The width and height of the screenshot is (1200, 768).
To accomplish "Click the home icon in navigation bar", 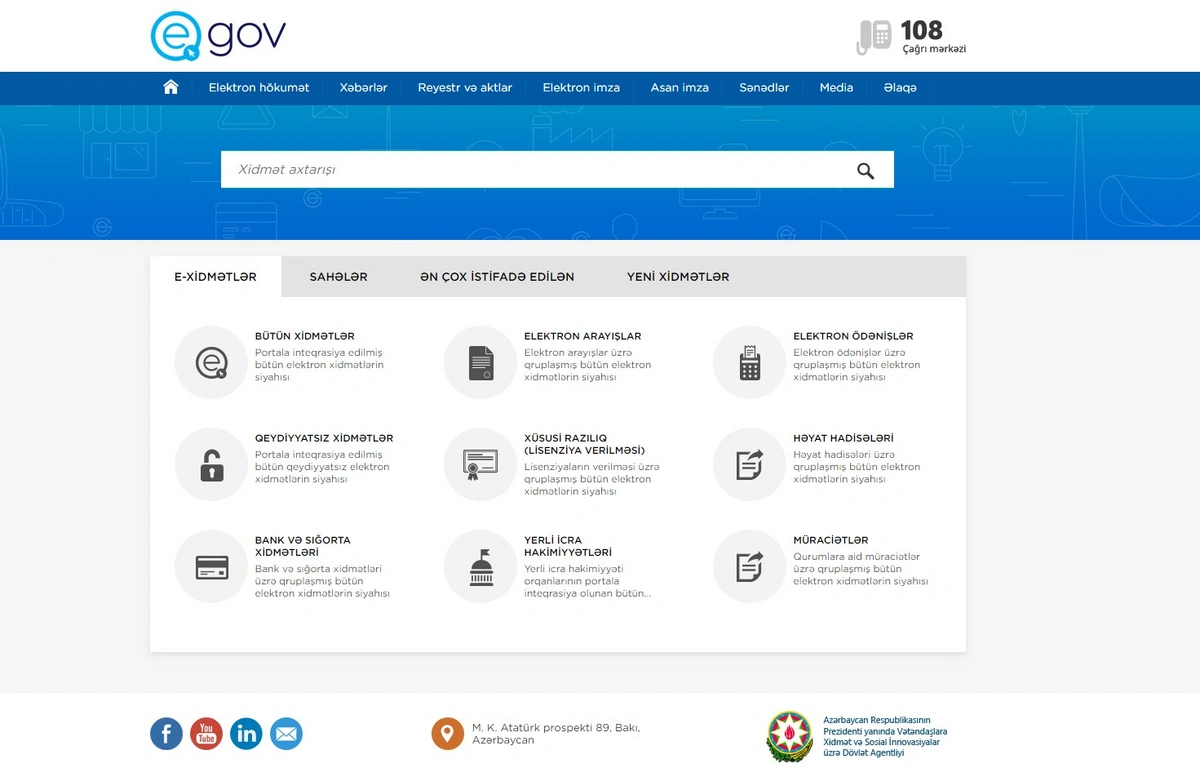I will (x=171, y=87).
